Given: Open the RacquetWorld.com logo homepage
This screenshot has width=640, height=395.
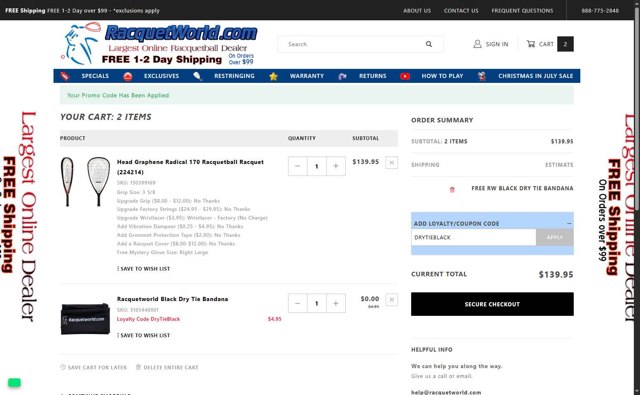Looking at the screenshot, I should point(159,44).
